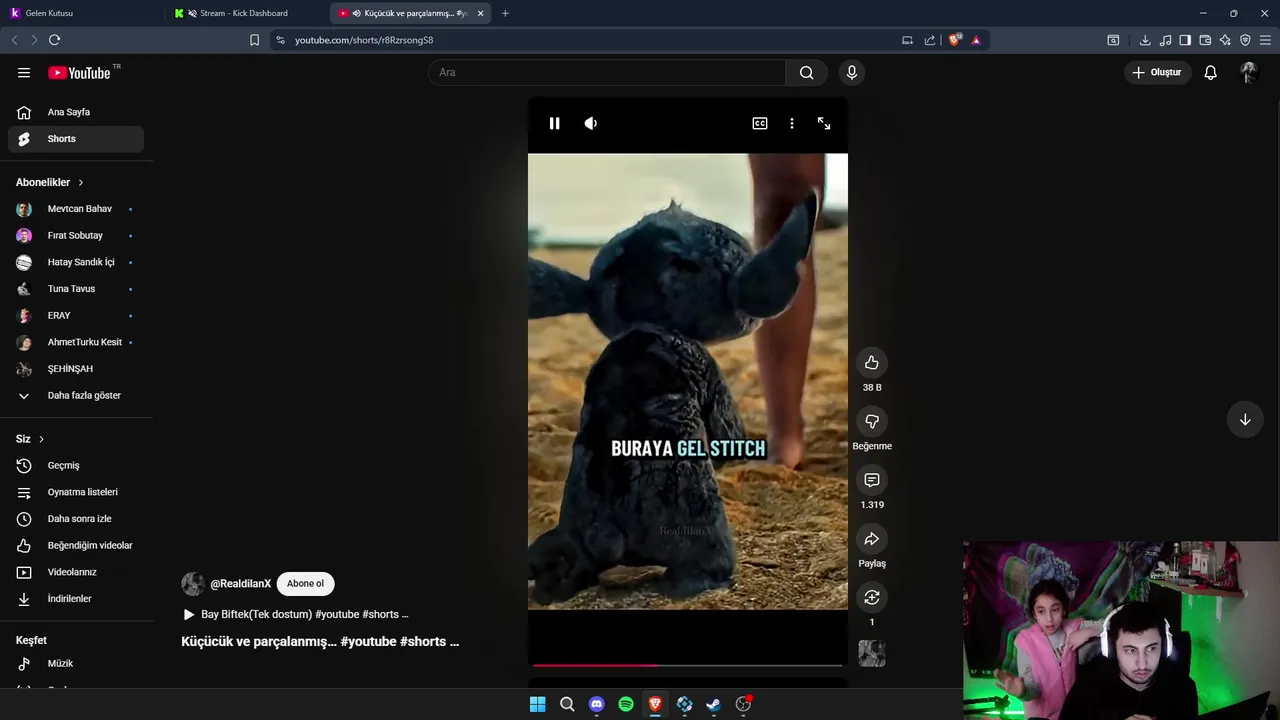Open Ana Sayfa in the sidebar
This screenshot has width=1280, height=720.
click(x=76, y=112)
